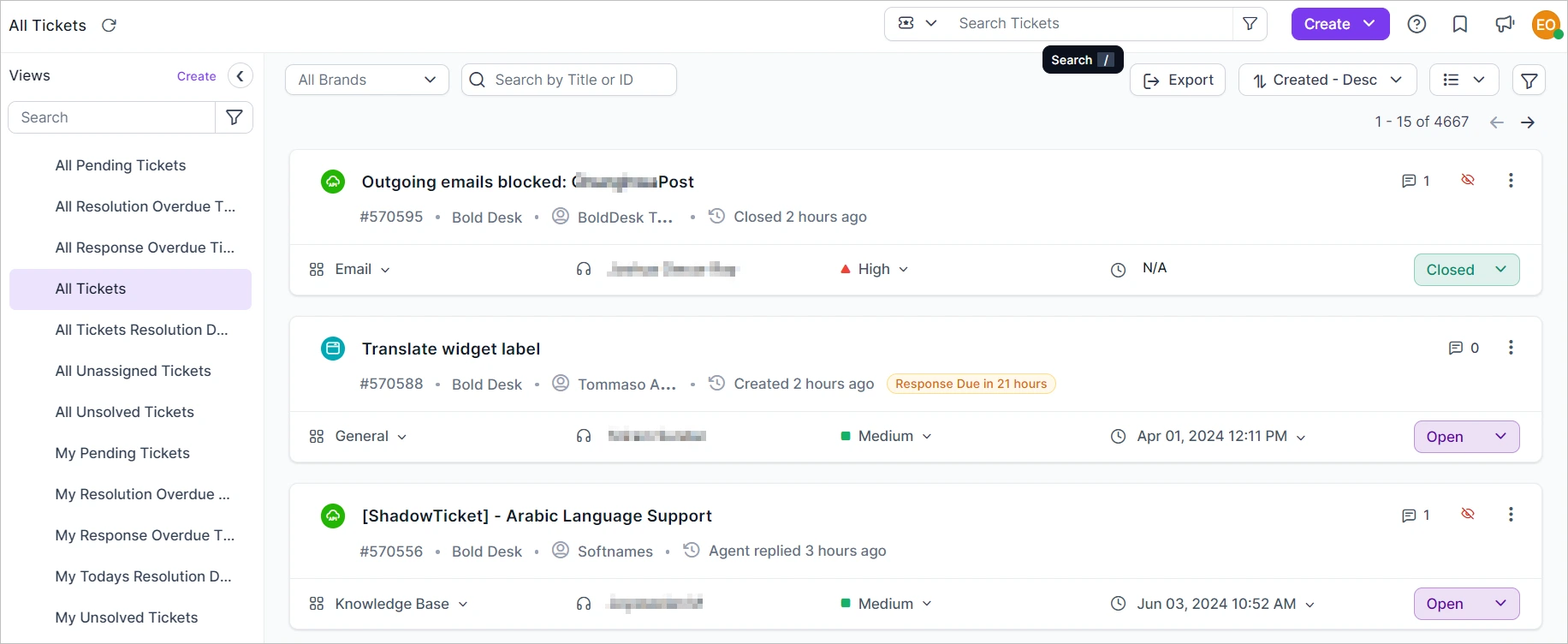
Task: Click Search by Title or ID field
Action: coord(569,80)
